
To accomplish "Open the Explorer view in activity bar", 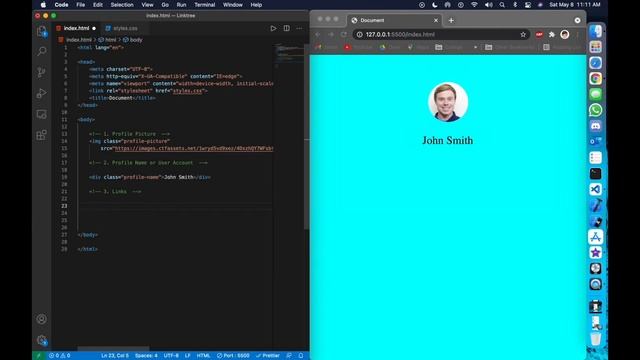I will pos(42,31).
